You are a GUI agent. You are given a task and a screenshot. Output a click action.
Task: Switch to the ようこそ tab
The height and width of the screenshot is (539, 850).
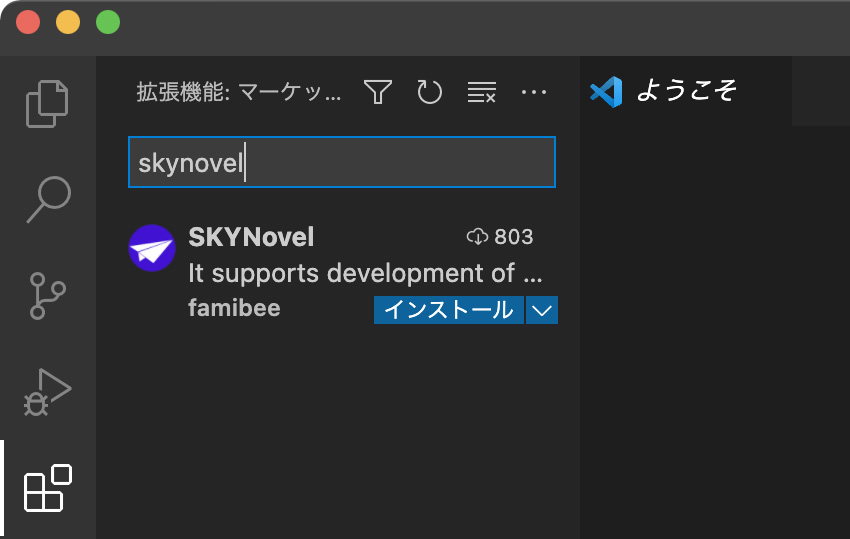coord(686,91)
